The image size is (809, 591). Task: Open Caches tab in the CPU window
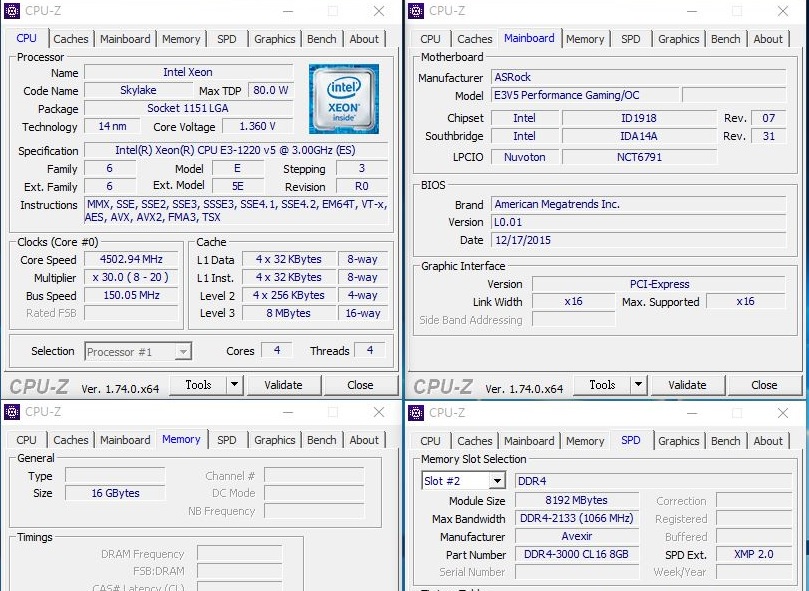coord(71,39)
